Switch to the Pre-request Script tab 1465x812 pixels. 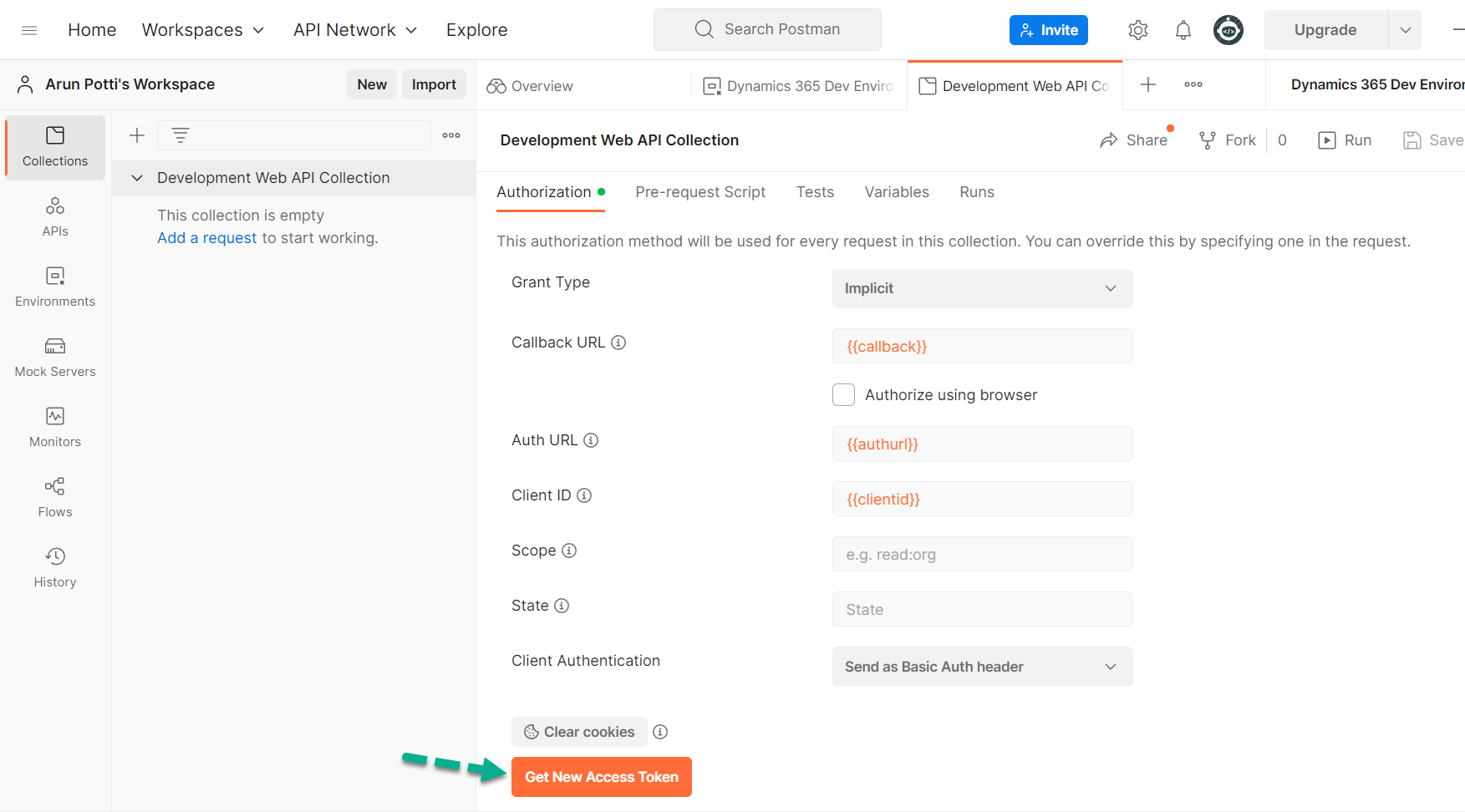[700, 191]
